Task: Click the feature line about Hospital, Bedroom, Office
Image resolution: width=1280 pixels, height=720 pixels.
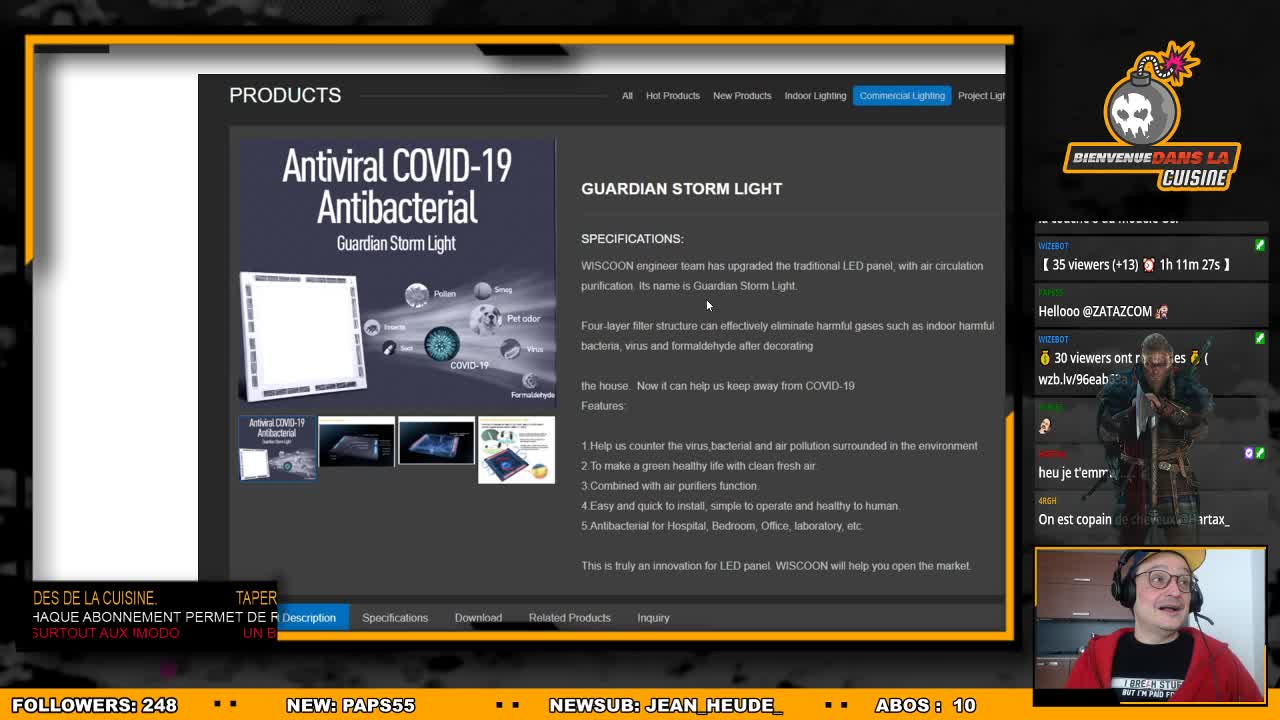Action: [722, 525]
